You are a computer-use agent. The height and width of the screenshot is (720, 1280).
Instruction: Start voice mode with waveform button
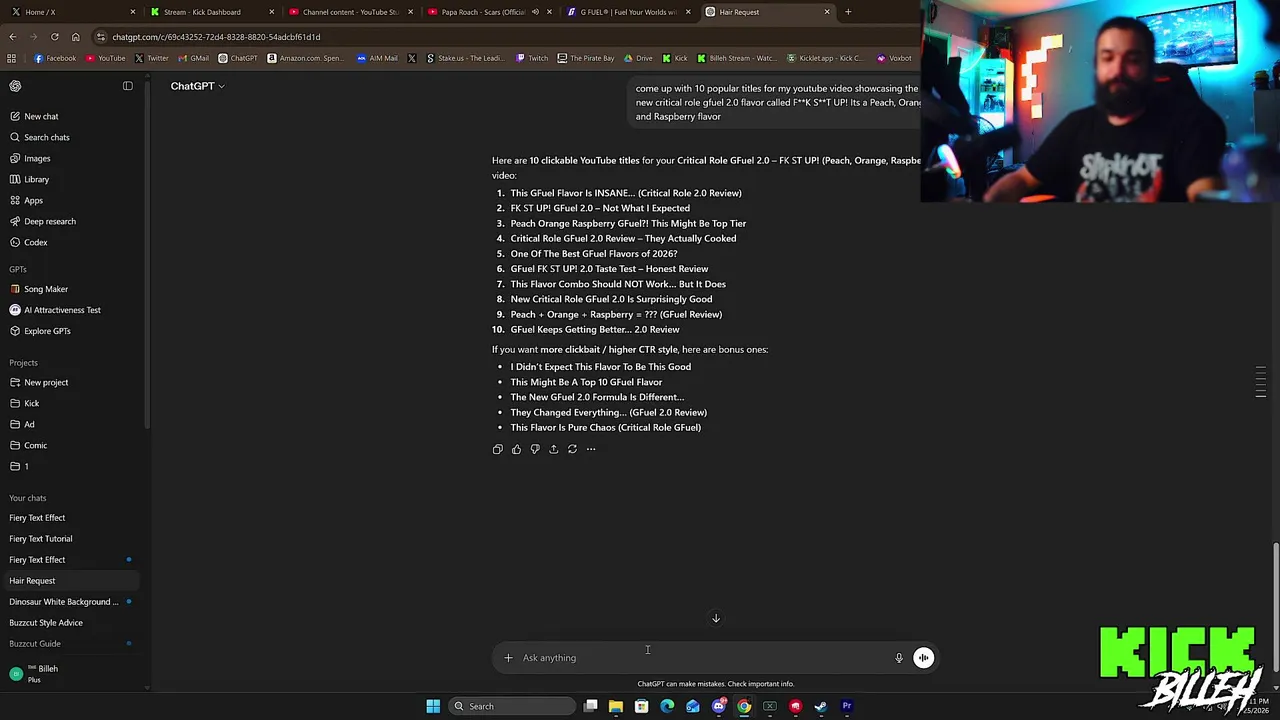click(924, 658)
